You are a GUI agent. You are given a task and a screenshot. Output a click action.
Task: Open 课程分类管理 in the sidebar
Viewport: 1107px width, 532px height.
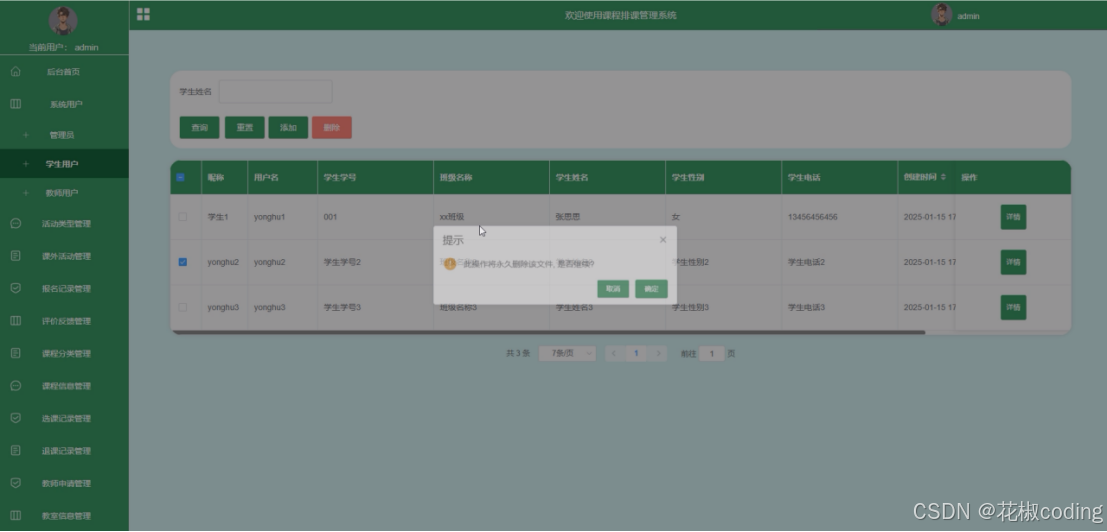pos(64,353)
